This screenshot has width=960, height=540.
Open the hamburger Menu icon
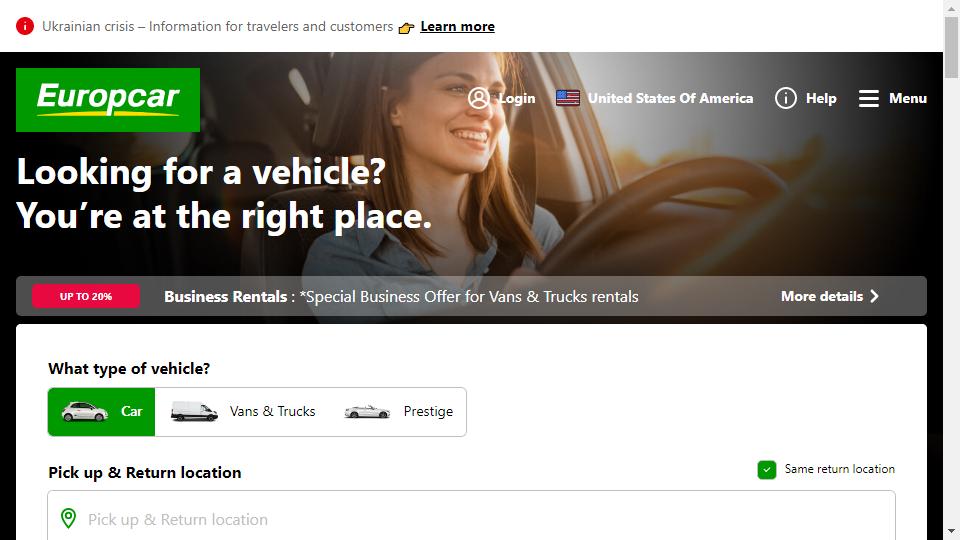868,98
